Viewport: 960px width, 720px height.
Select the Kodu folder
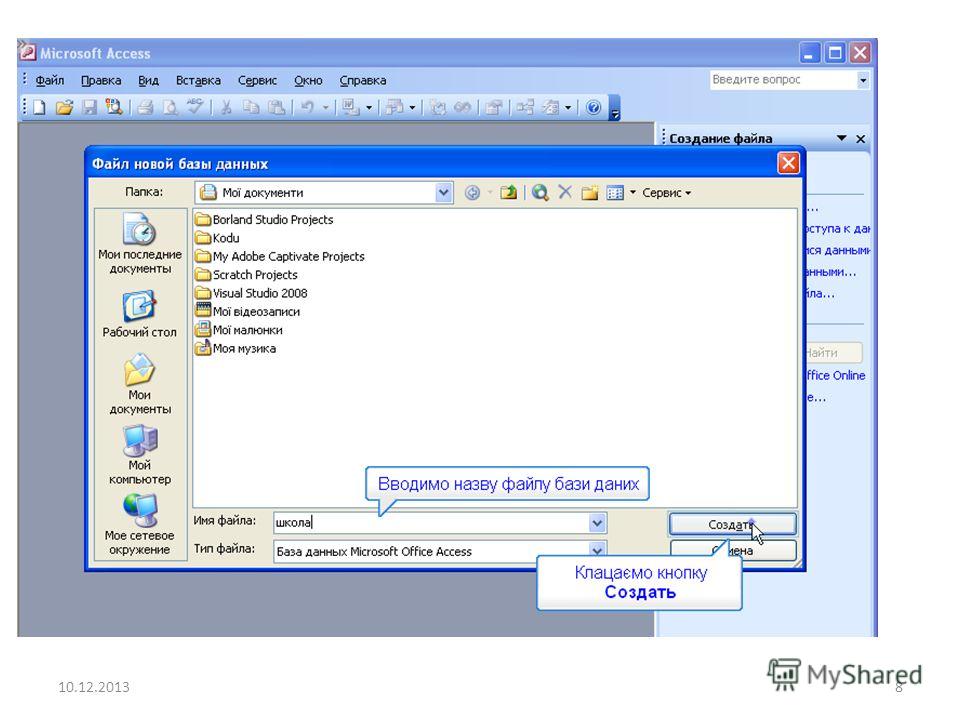tap(217, 238)
